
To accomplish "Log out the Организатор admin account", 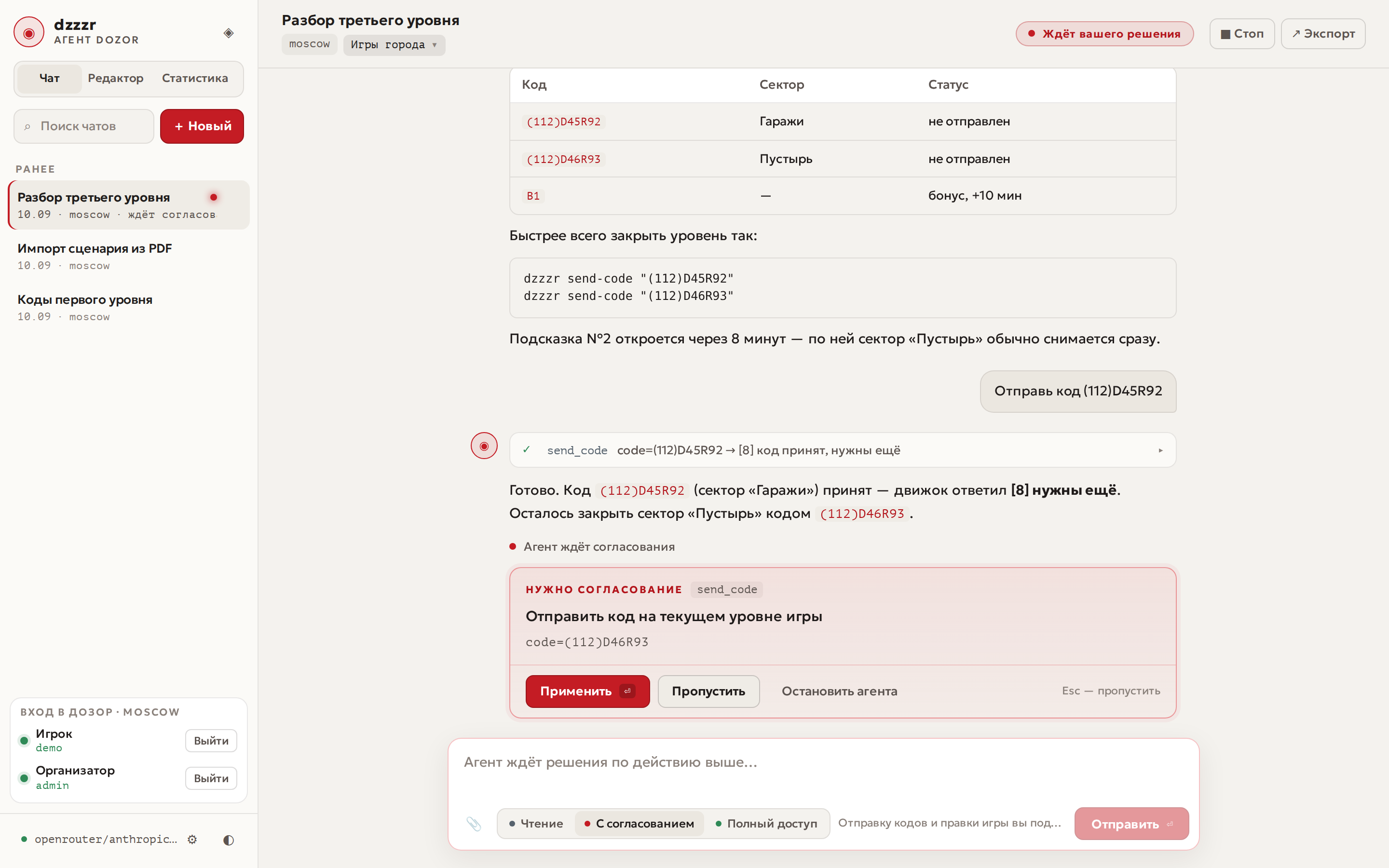I will (211, 778).
